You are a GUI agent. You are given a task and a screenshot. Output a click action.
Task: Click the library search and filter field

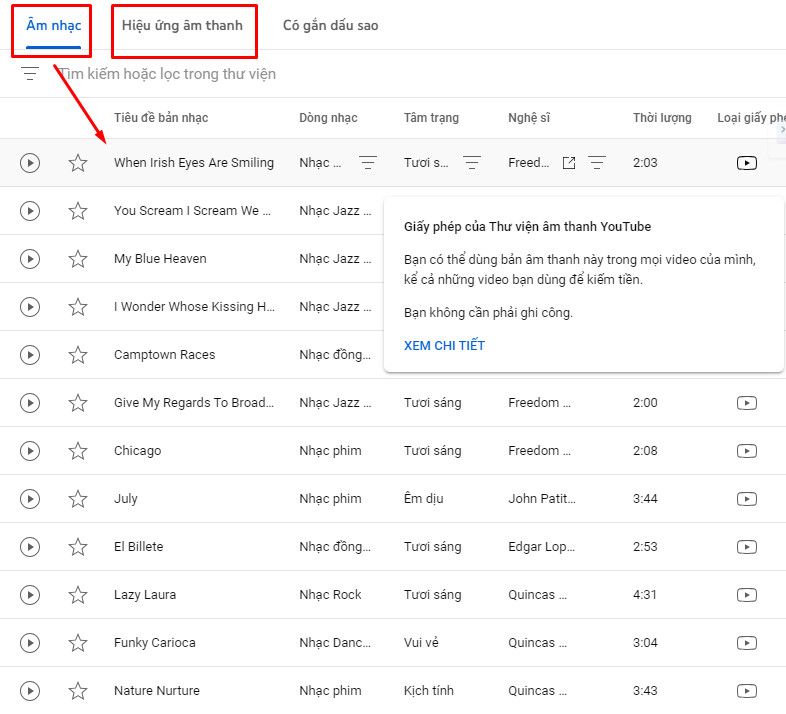300,74
